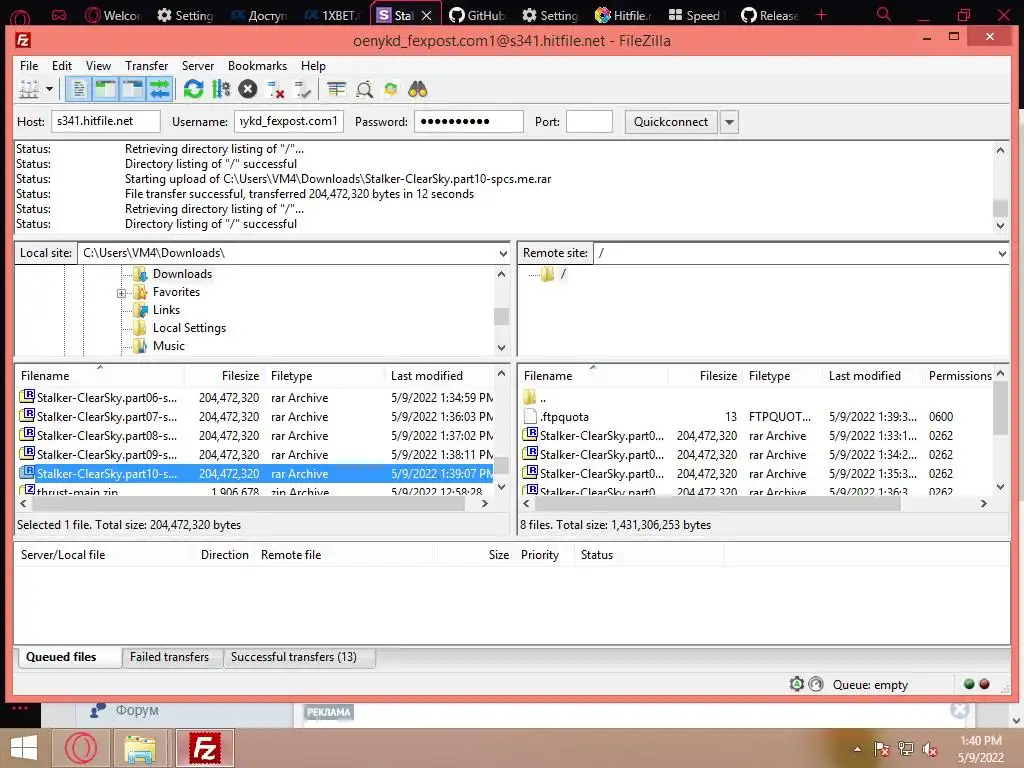Disconnect from the current server
This screenshot has width=1024, height=768.
276,89
